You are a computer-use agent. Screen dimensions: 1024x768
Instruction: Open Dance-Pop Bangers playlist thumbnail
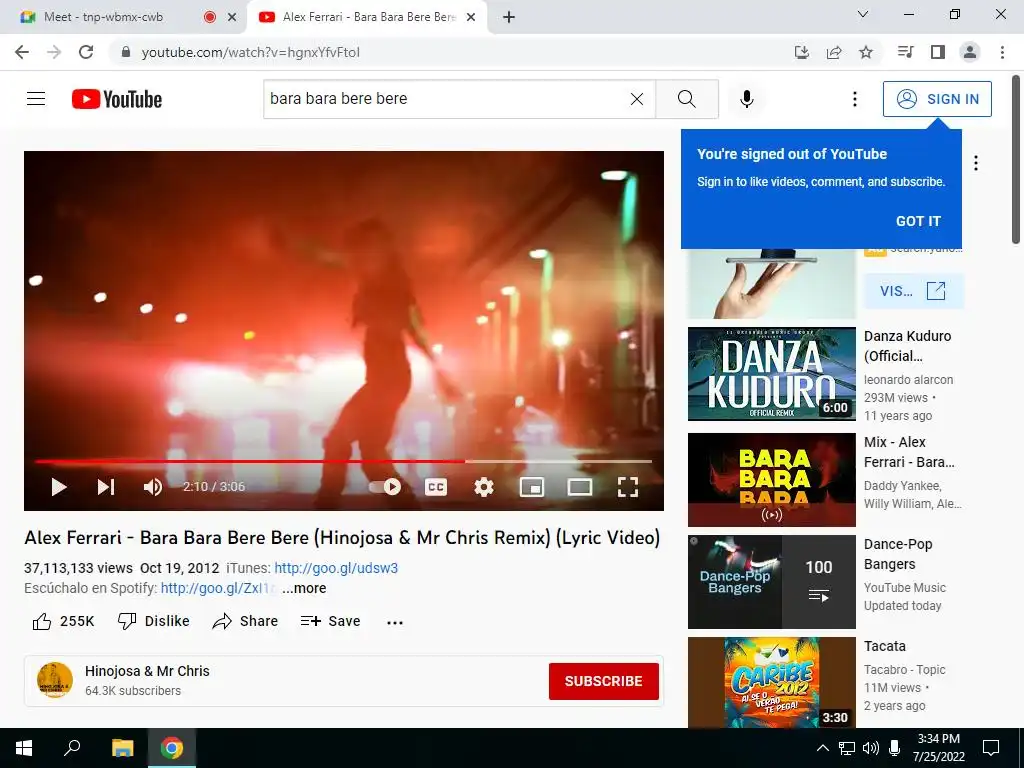(771, 581)
